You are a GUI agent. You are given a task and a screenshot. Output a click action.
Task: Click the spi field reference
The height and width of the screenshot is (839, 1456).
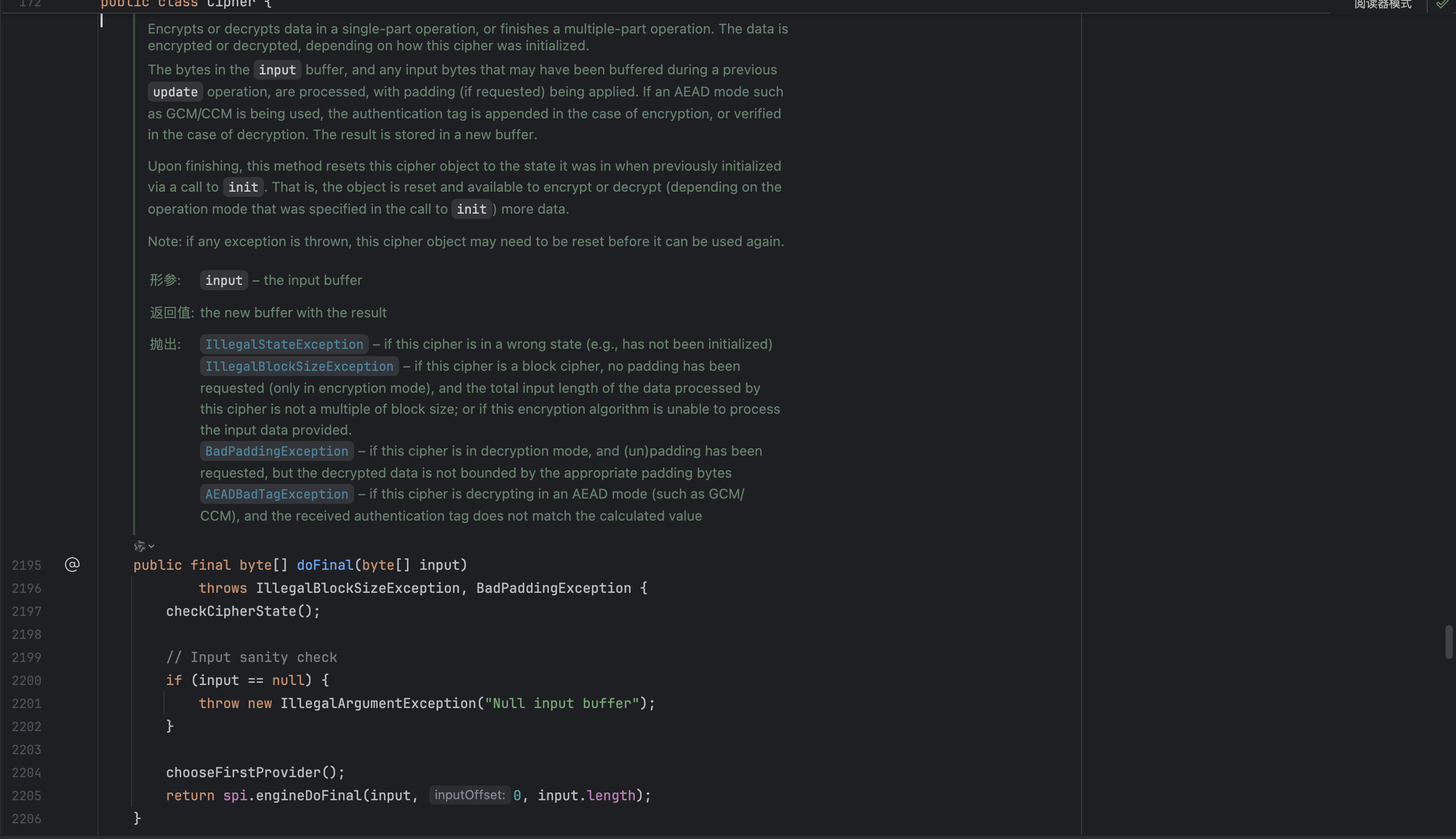pos(235,796)
